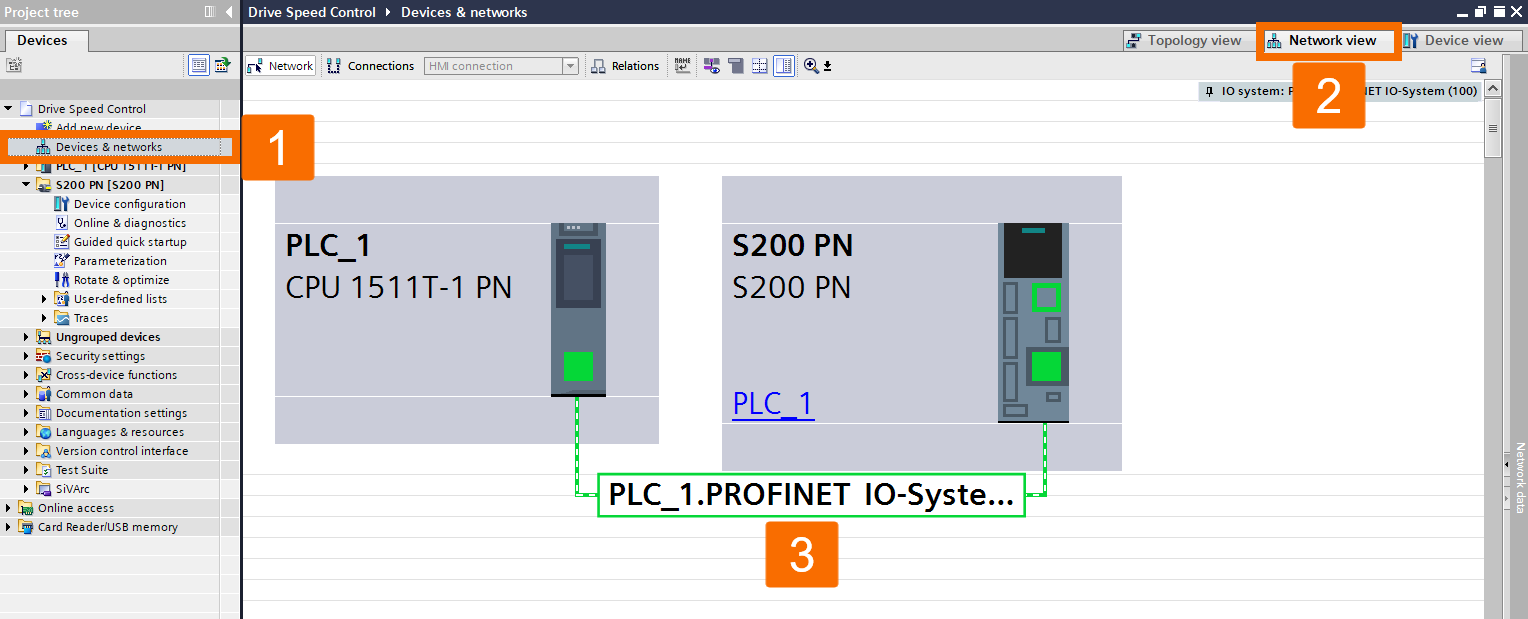
Task: Click the project tree create group icon
Action: [x=13, y=66]
